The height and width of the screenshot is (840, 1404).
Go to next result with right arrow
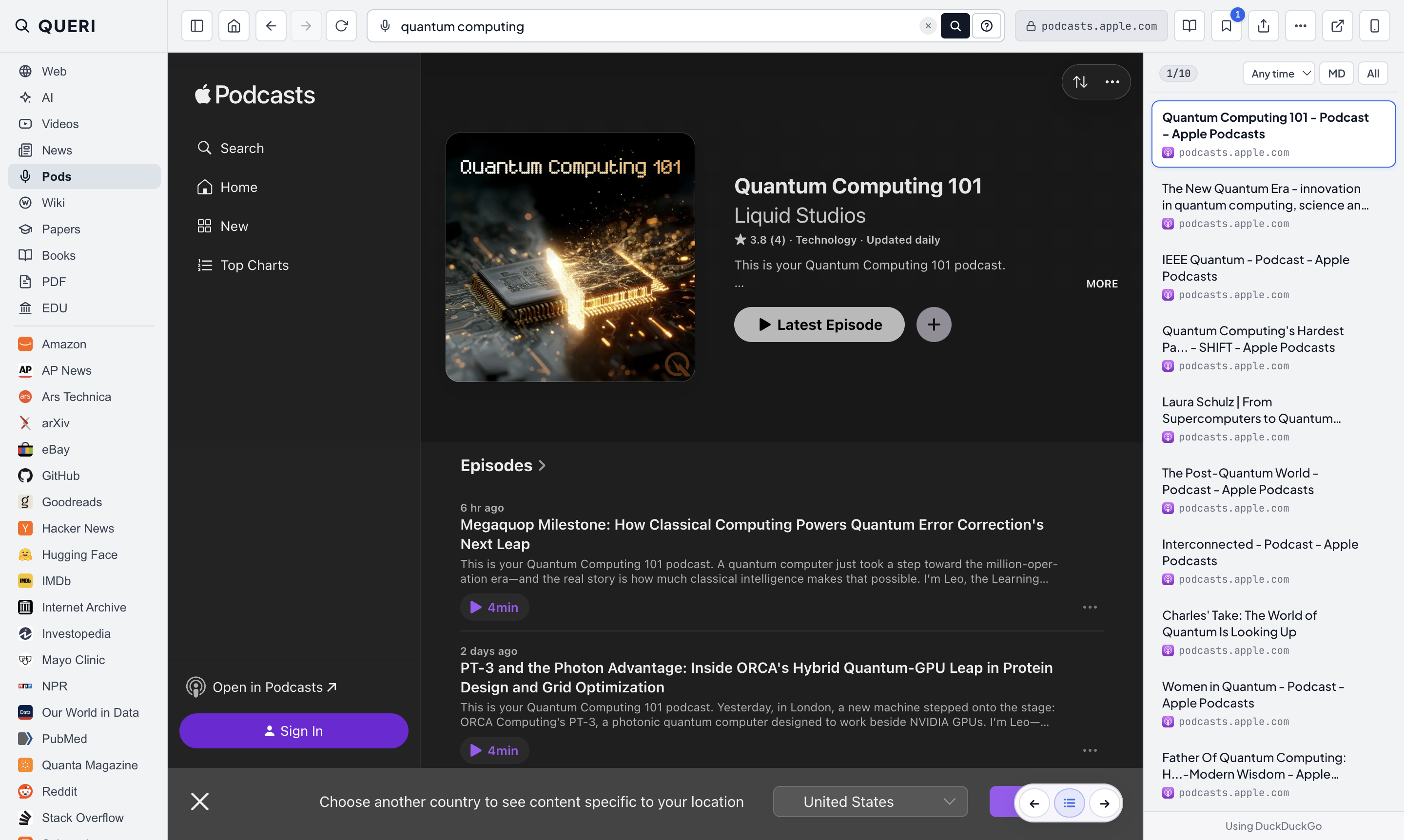pyautogui.click(x=1104, y=803)
